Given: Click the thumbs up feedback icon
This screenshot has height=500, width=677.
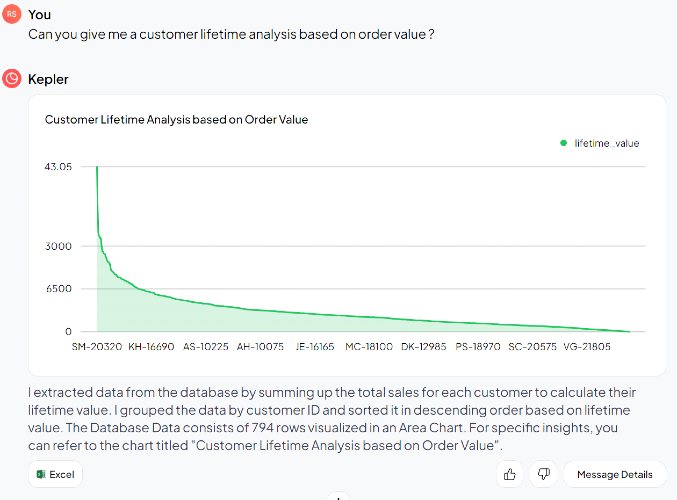Looking at the screenshot, I should point(509,474).
